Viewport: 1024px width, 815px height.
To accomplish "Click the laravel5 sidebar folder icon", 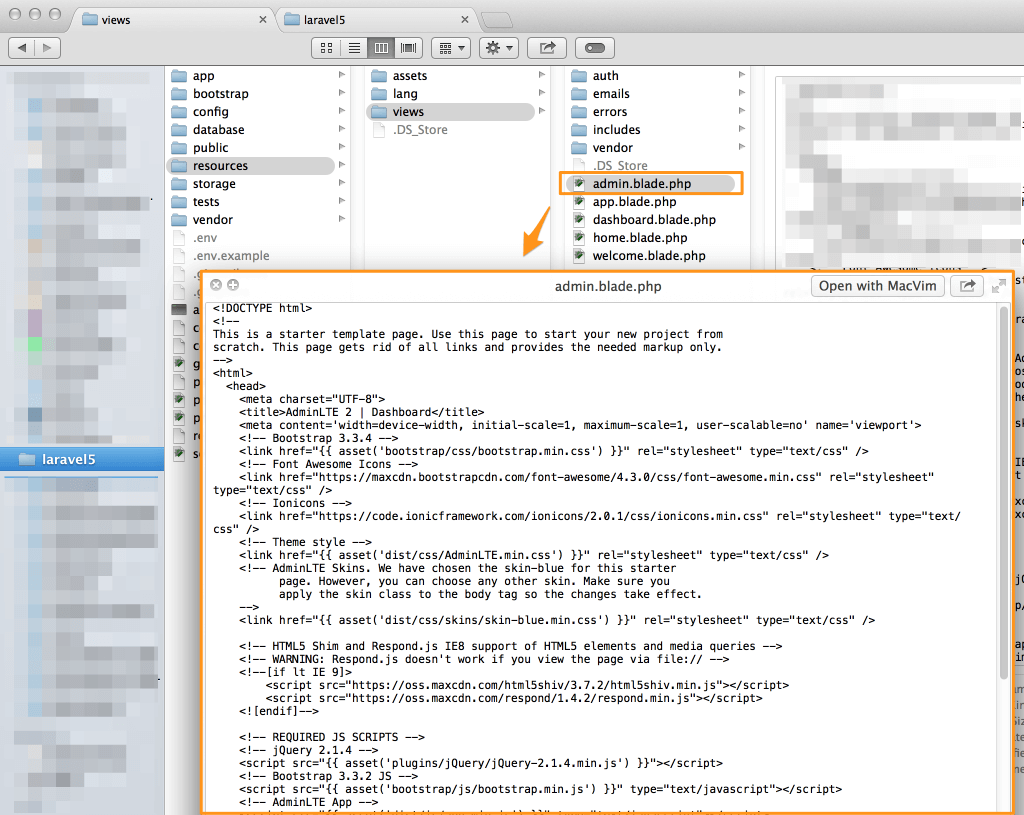I will 27,459.
